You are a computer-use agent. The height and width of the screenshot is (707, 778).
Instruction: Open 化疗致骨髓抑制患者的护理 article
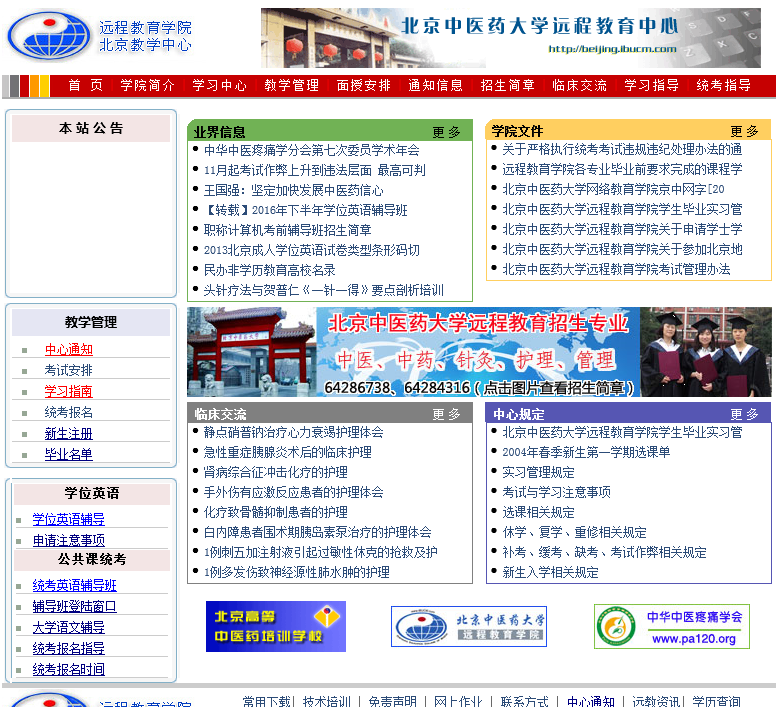click(x=275, y=513)
